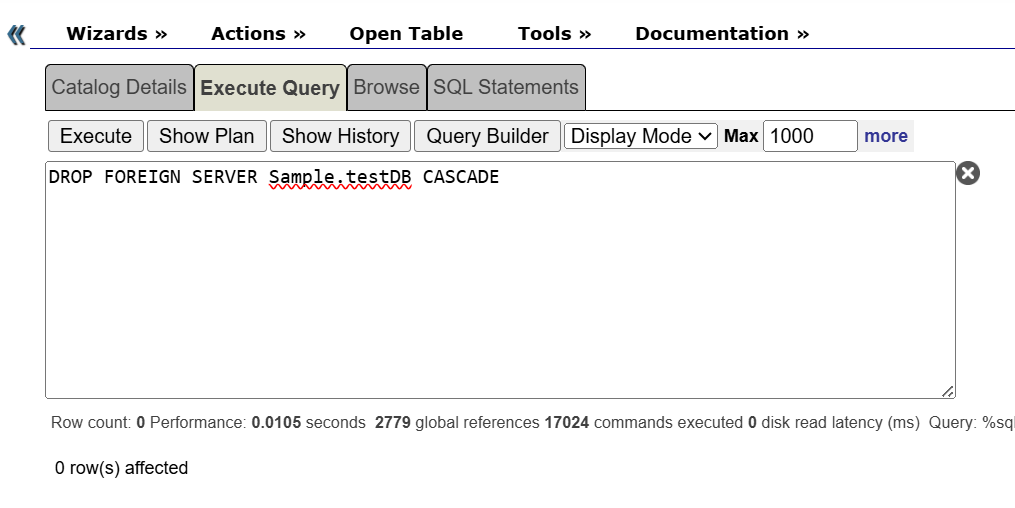Click the Max rows input field

(x=809, y=136)
